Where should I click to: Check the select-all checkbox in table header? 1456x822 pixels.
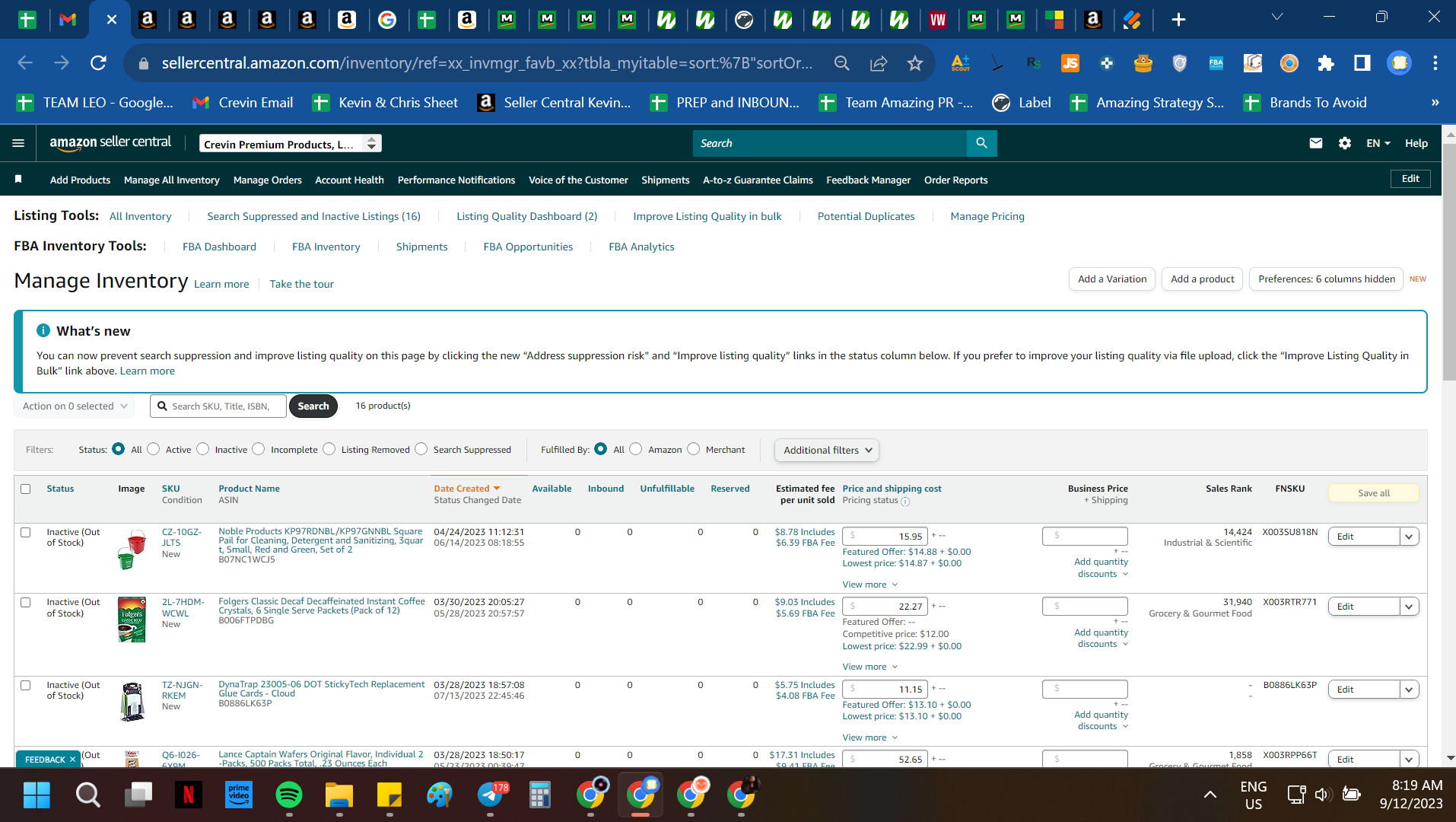pyautogui.click(x=26, y=489)
